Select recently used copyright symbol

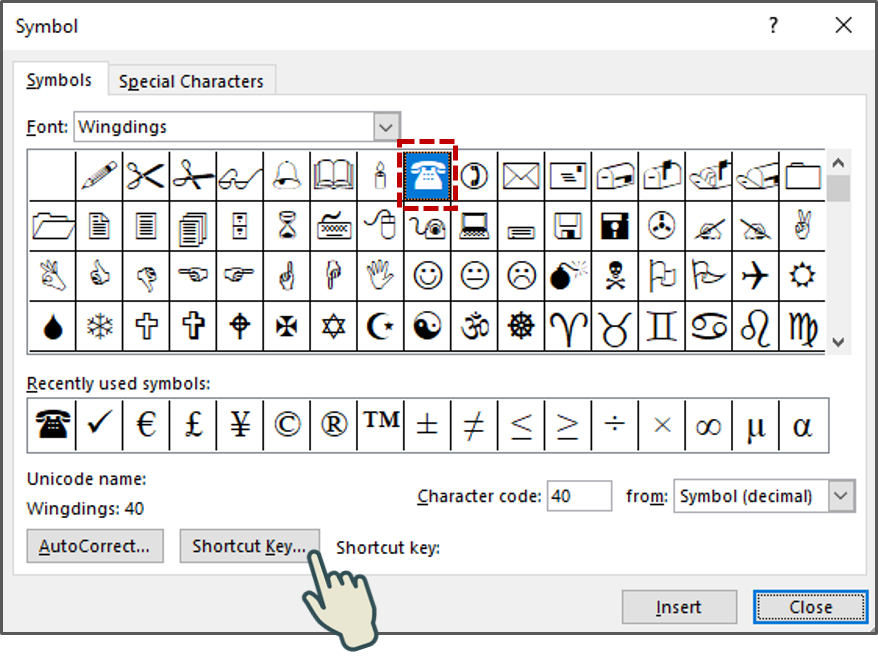[x=287, y=425]
